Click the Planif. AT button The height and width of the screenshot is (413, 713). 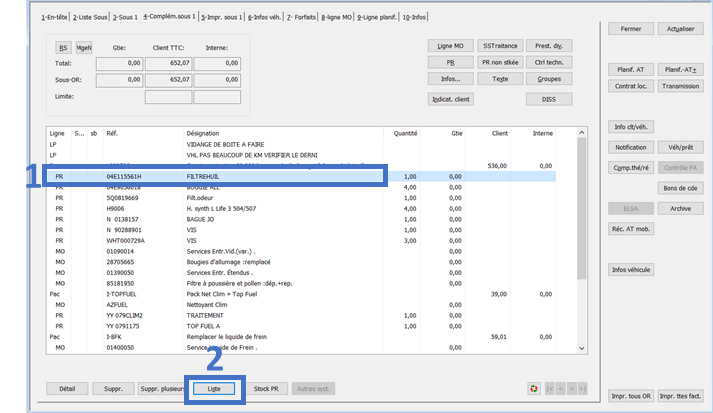point(631,70)
